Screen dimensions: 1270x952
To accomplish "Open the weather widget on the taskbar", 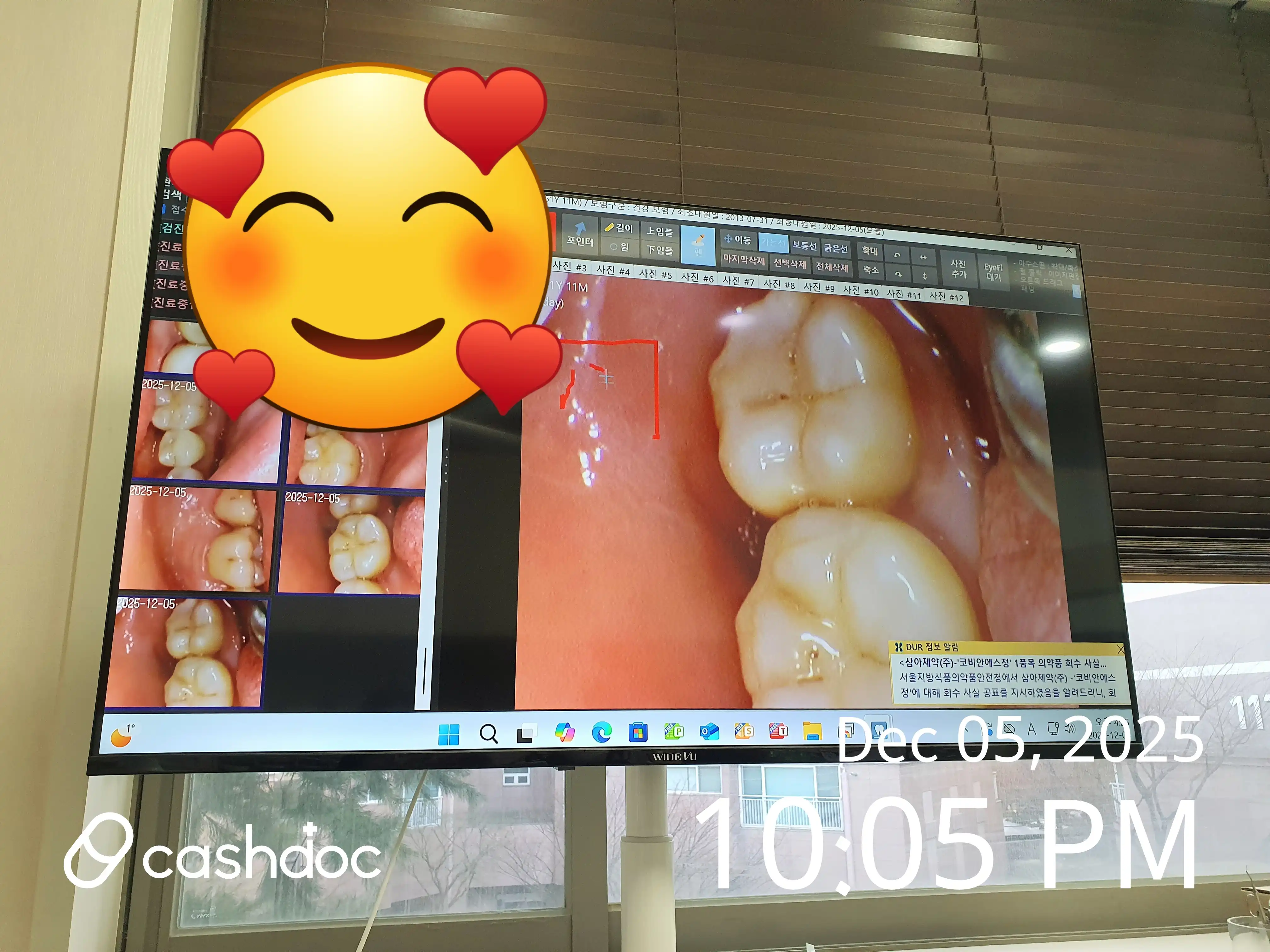I will [x=123, y=735].
